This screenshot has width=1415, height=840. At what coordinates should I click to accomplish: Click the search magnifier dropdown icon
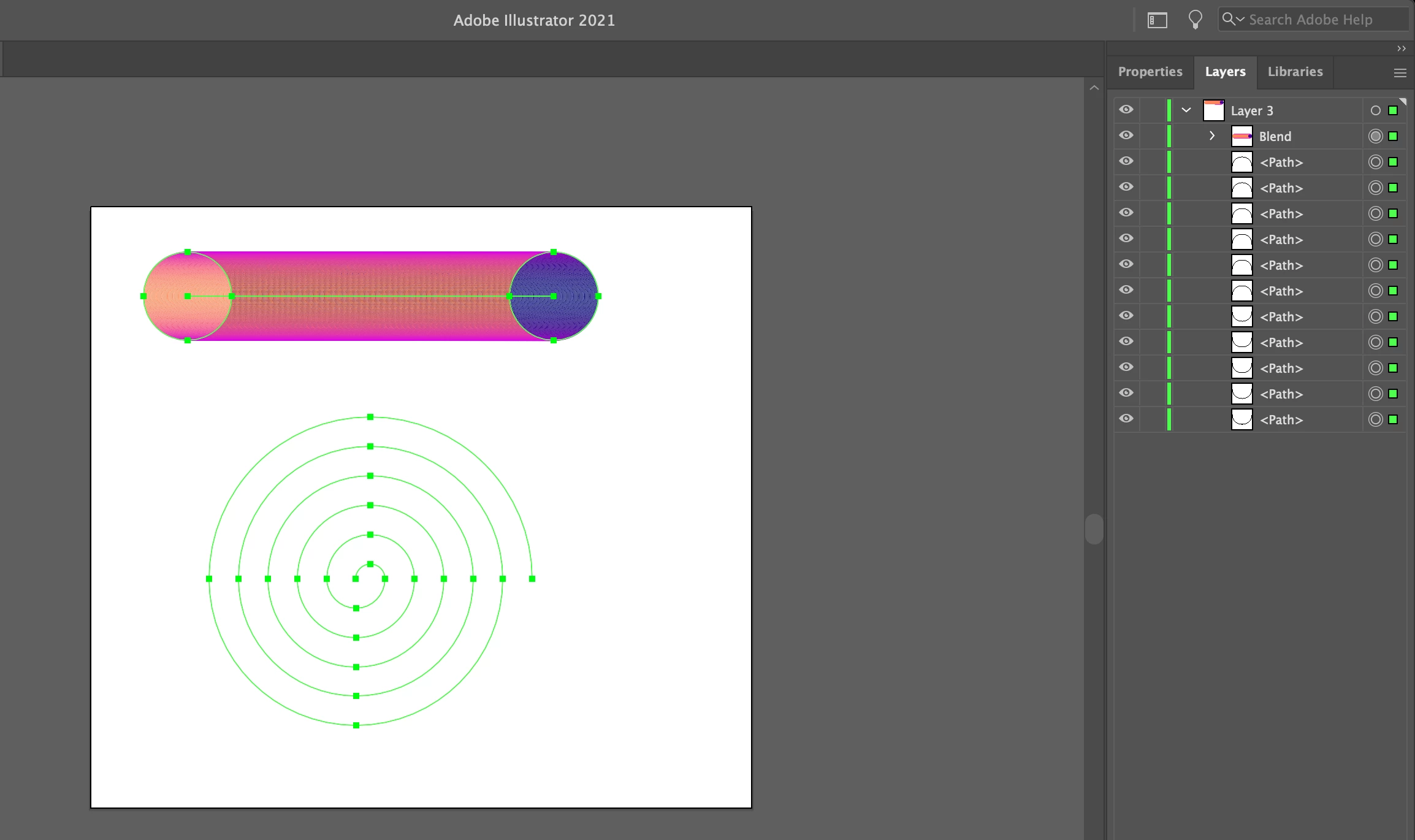1232,19
